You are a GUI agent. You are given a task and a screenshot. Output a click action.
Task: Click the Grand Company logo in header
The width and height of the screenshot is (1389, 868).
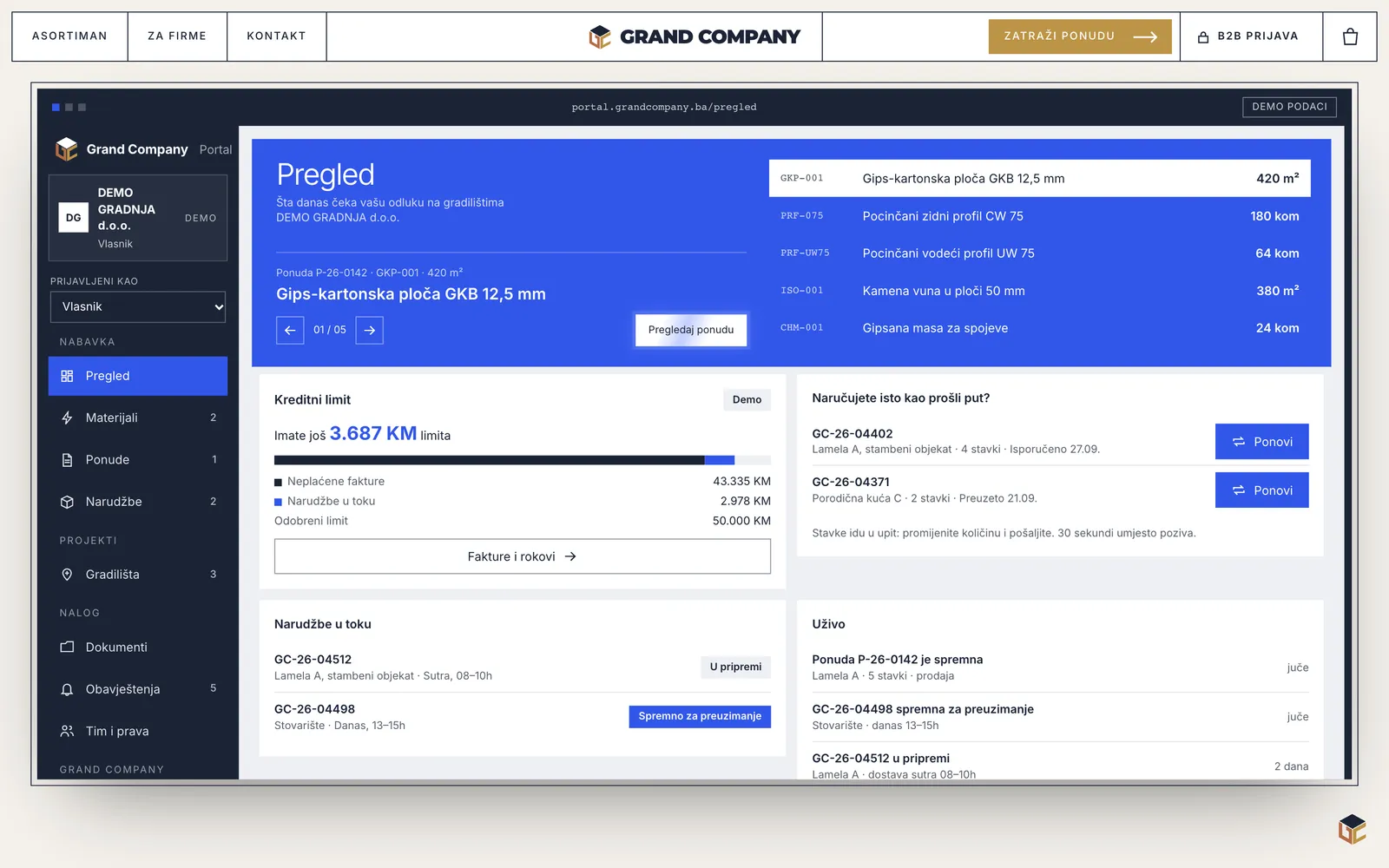click(x=694, y=36)
